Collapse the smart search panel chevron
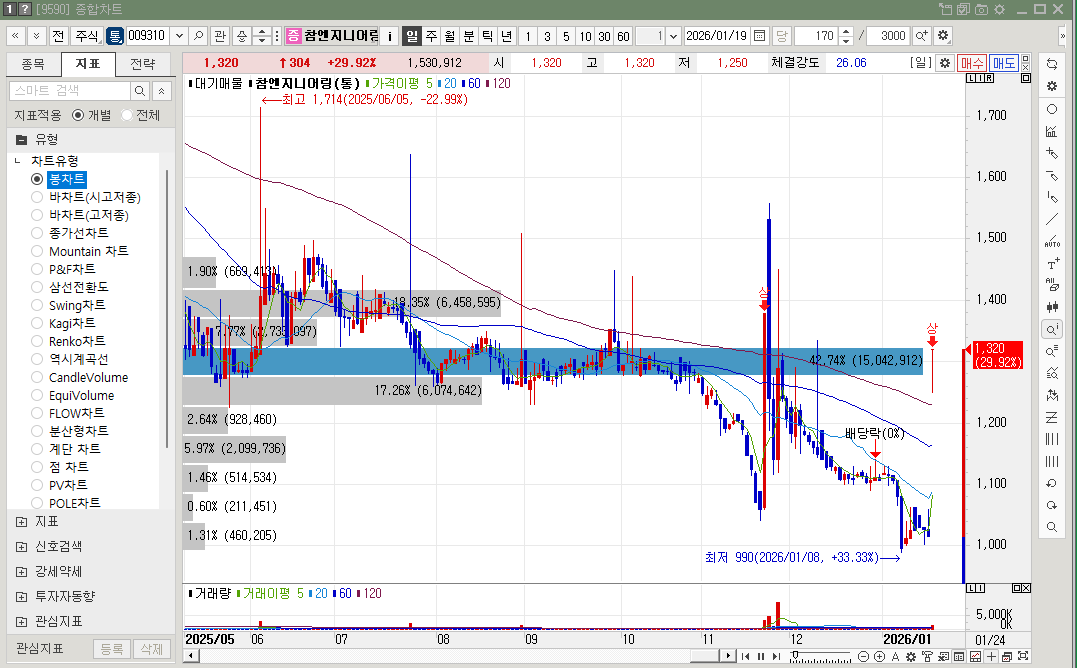Screen dimensions: 1077x668 pyautogui.click(x=161, y=91)
